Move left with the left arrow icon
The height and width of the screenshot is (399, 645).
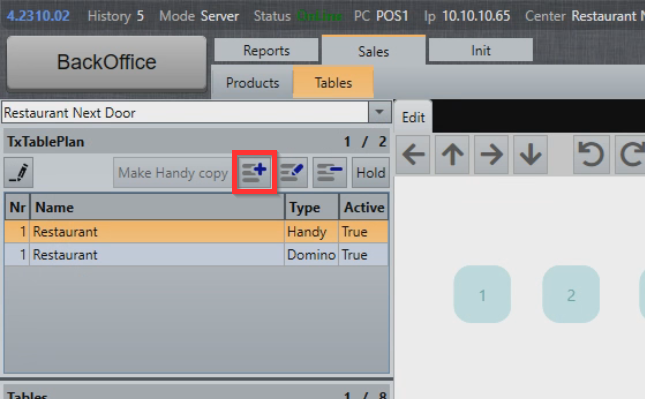click(413, 155)
